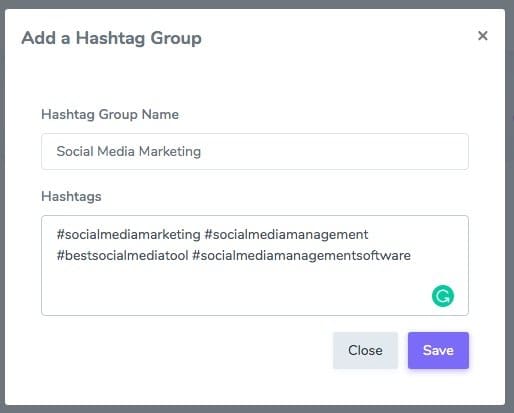
Task: Click the word Media in name field
Action: [x=116, y=152]
